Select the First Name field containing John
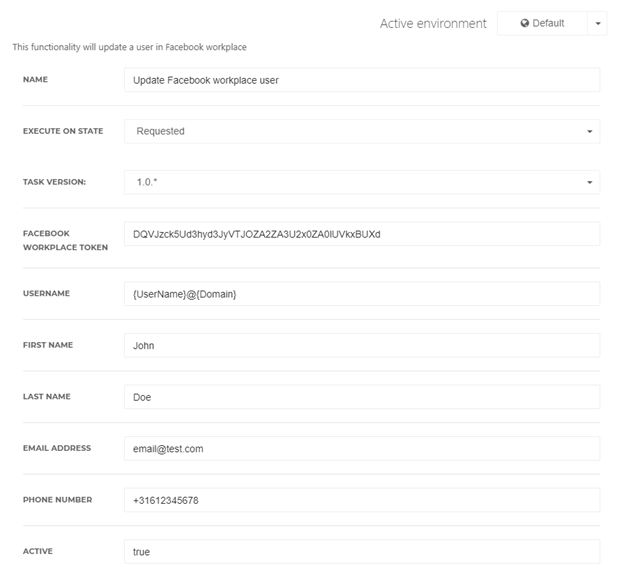 pos(362,346)
